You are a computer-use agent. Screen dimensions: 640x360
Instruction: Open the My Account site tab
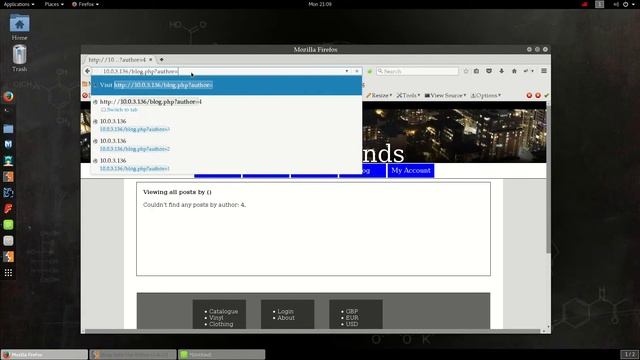point(411,171)
